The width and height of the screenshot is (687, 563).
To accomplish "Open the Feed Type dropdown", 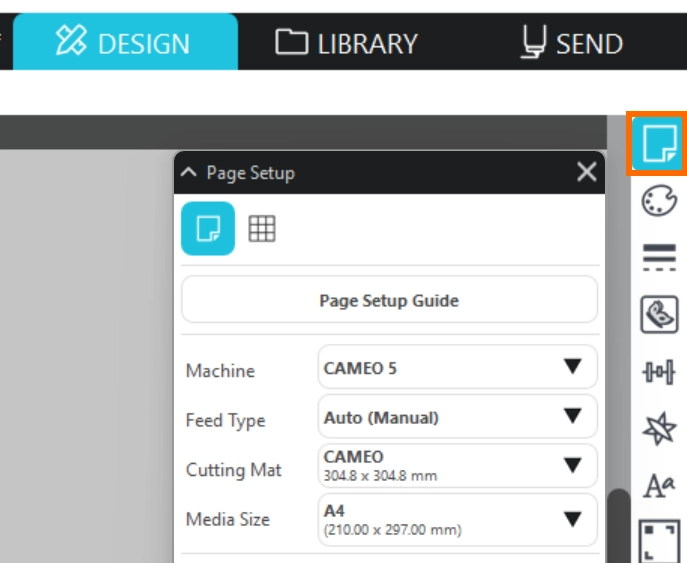I will (457, 417).
